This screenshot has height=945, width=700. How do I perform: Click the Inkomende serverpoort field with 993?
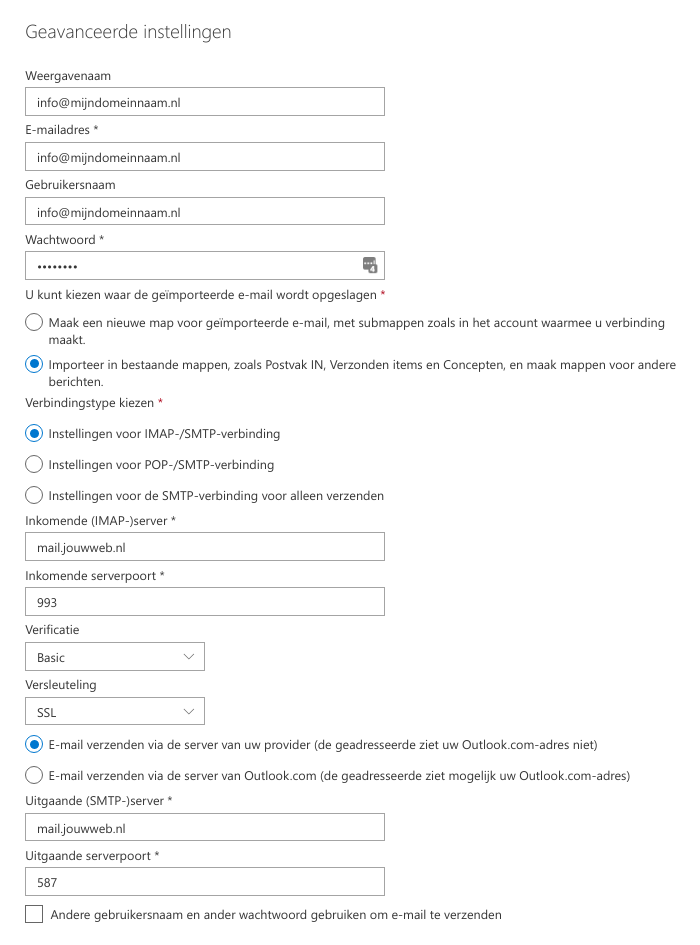pos(204,602)
